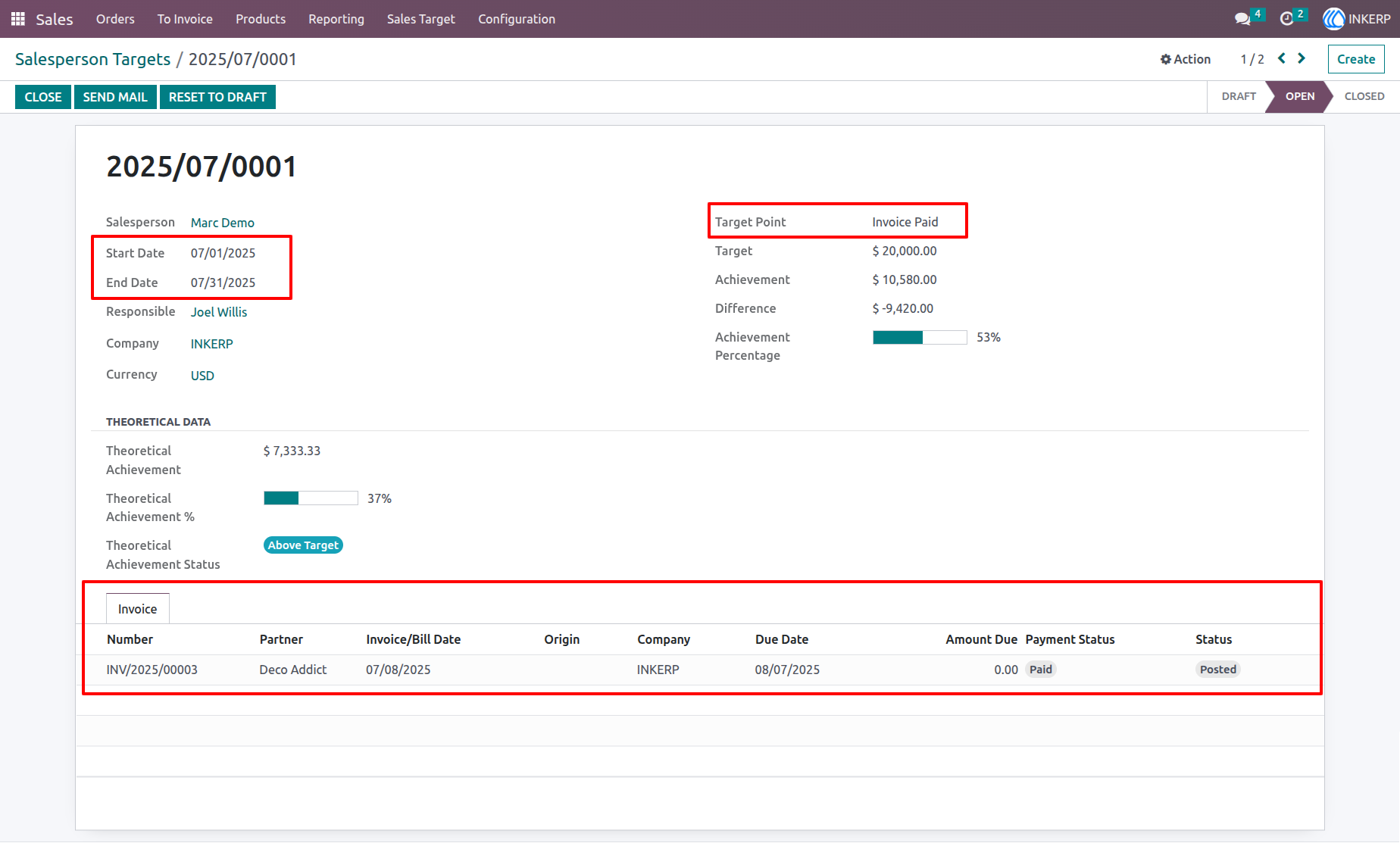Click the Create button

(x=1356, y=59)
